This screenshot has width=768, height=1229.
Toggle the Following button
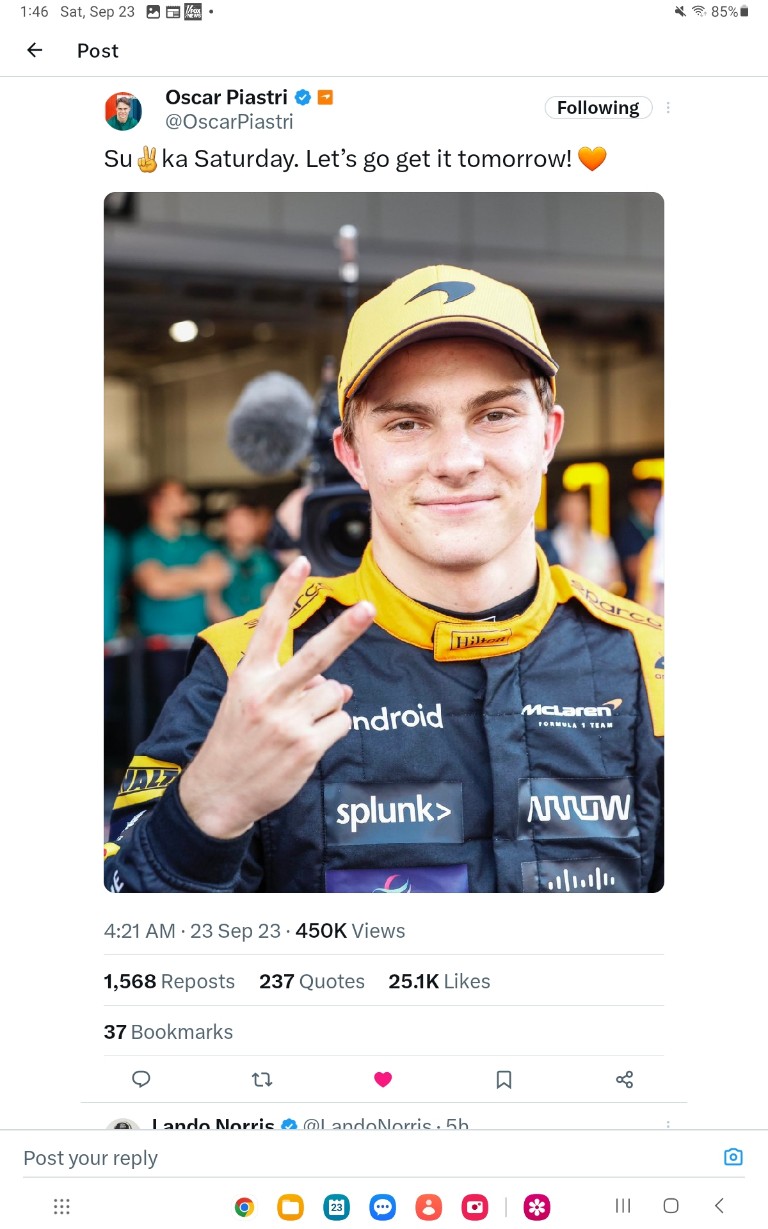598,108
